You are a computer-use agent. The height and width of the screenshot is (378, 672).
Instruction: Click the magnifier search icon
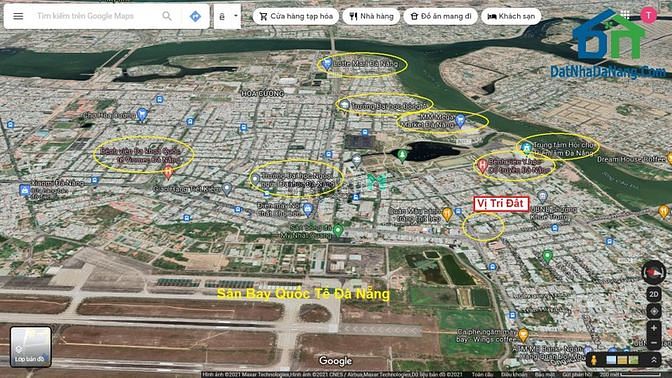(x=167, y=16)
